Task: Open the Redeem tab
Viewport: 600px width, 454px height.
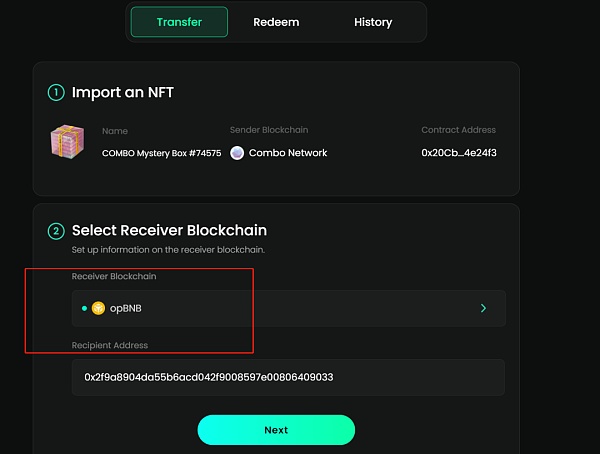Action: (276, 22)
